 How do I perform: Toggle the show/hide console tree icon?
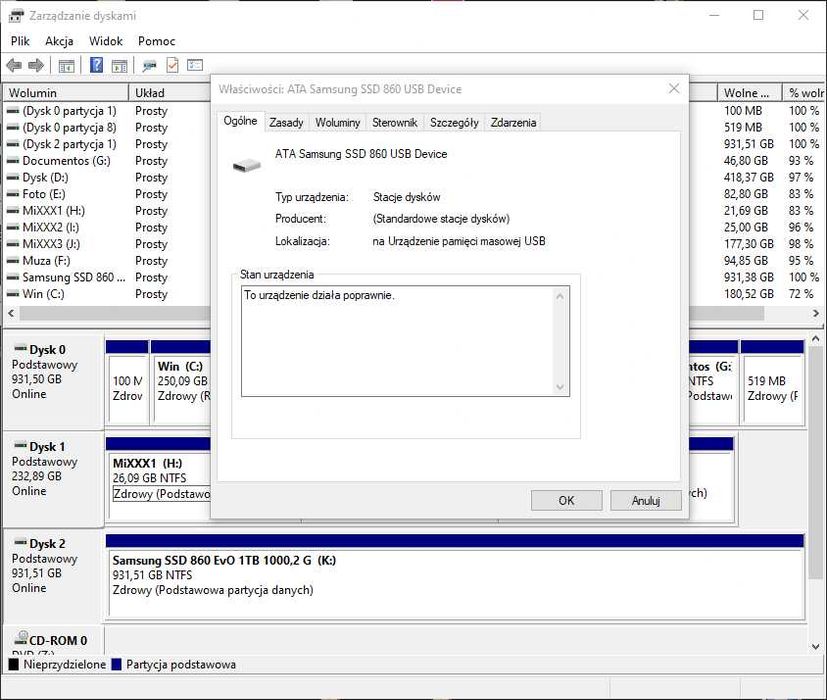coord(66,66)
